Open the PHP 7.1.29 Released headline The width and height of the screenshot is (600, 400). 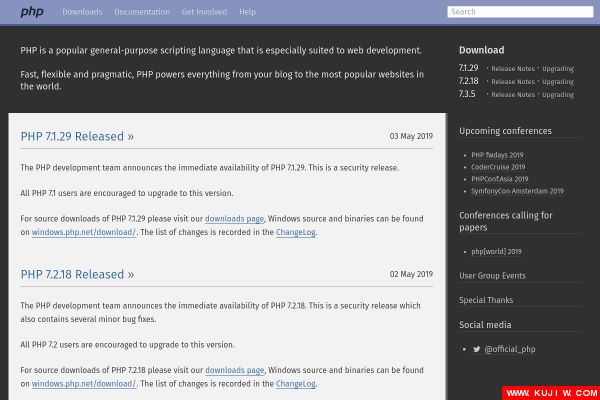[77, 136]
